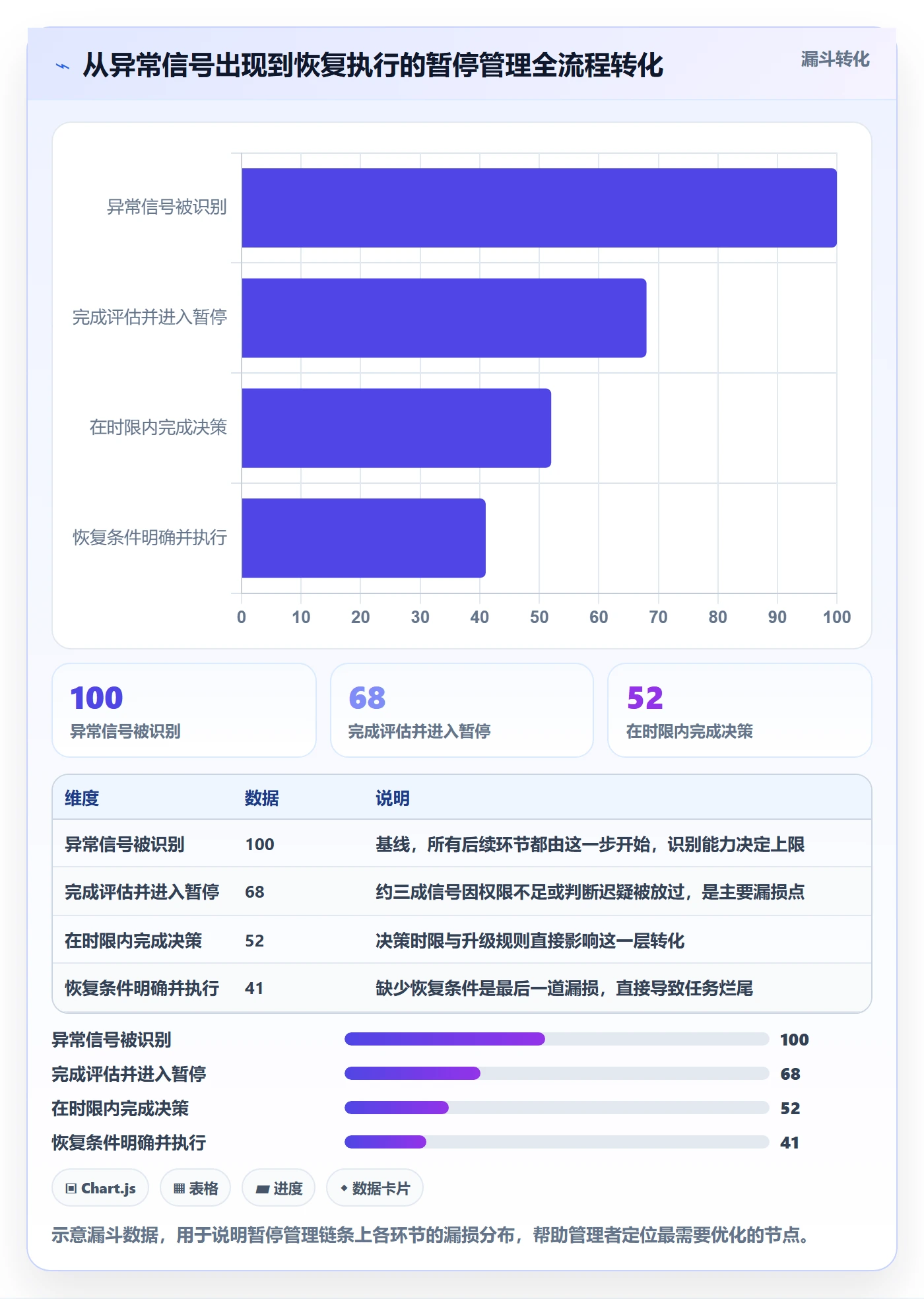924x1299 pixels.
Task: Click table cell 在时限内完成决策 in 维度 column
Action: (133, 941)
